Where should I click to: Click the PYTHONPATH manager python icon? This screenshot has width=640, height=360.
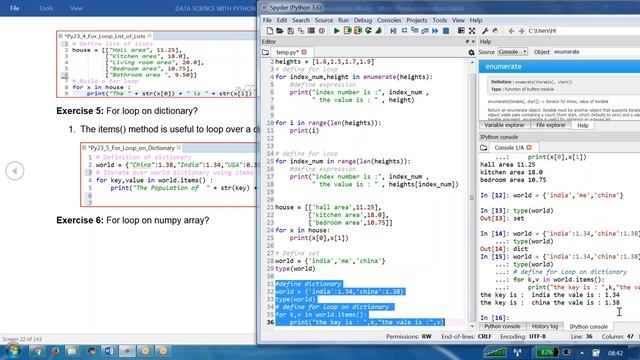(496, 31)
